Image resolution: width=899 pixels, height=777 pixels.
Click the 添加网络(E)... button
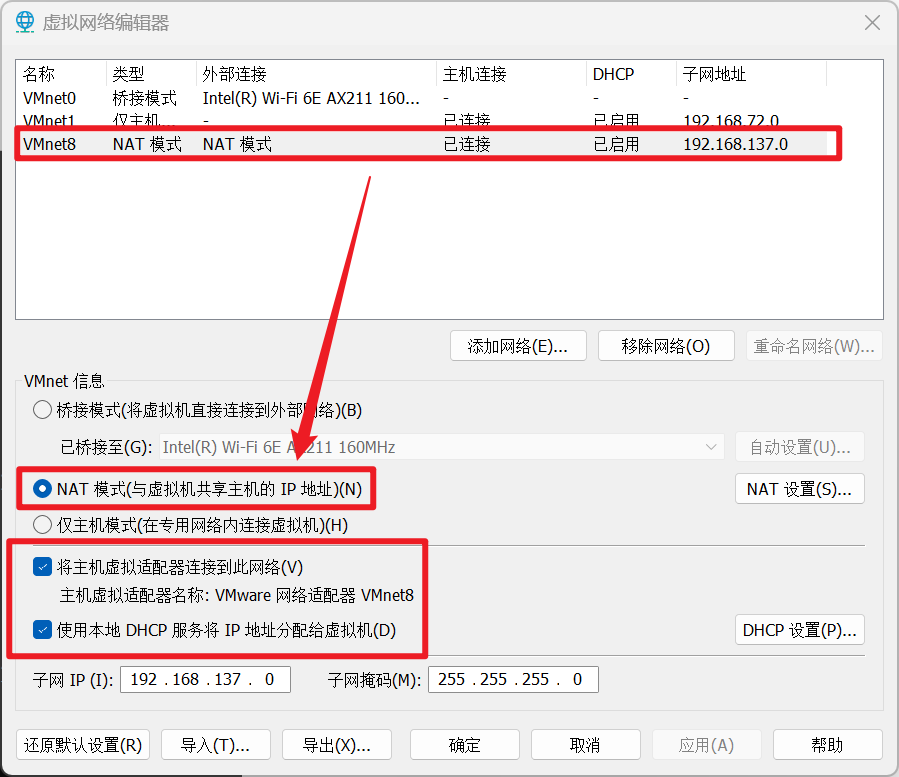pos(518,346)
